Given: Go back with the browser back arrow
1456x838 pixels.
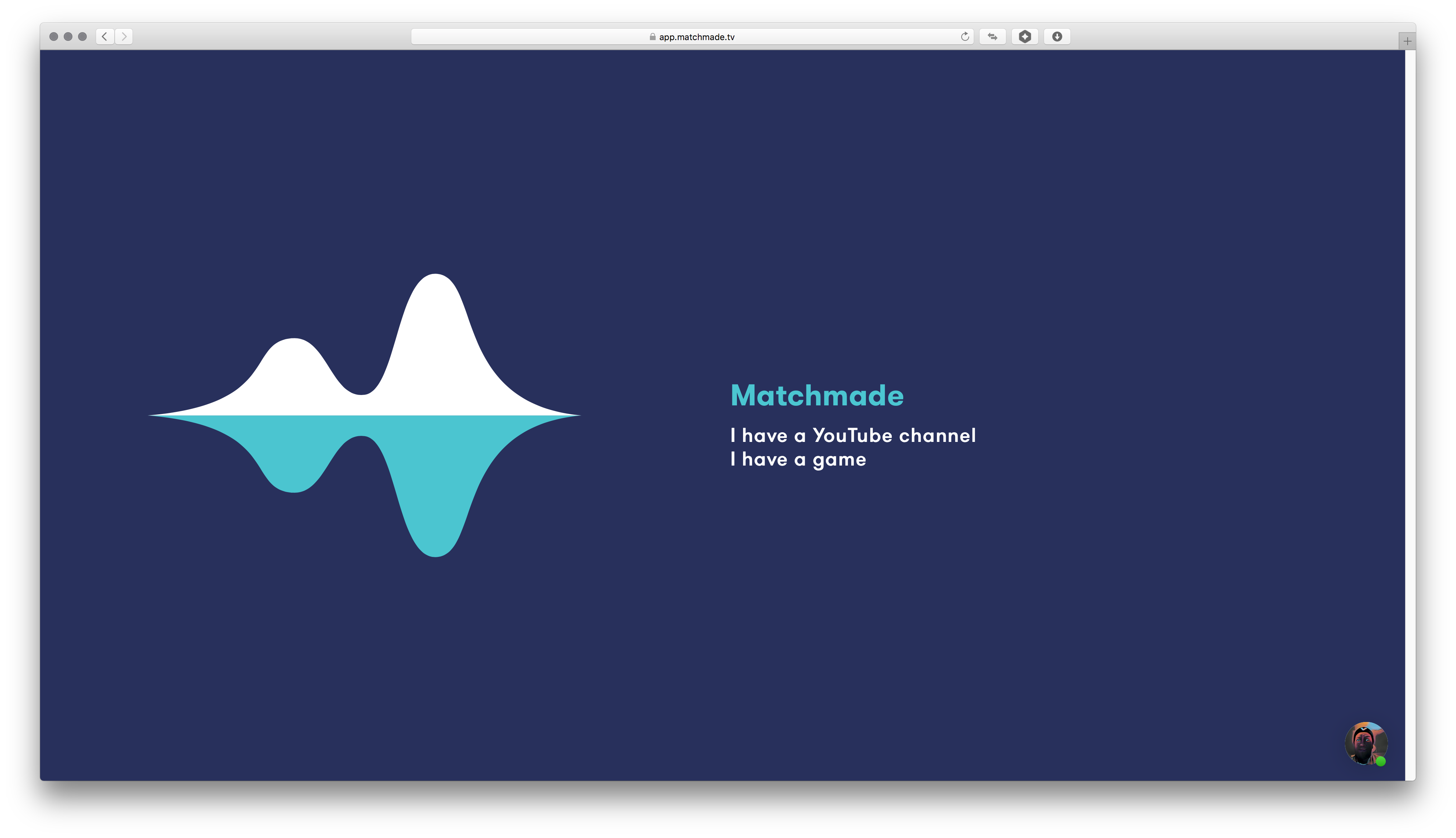Looking at the screenshot, I should pyautogui.click(x=105, y=36).
